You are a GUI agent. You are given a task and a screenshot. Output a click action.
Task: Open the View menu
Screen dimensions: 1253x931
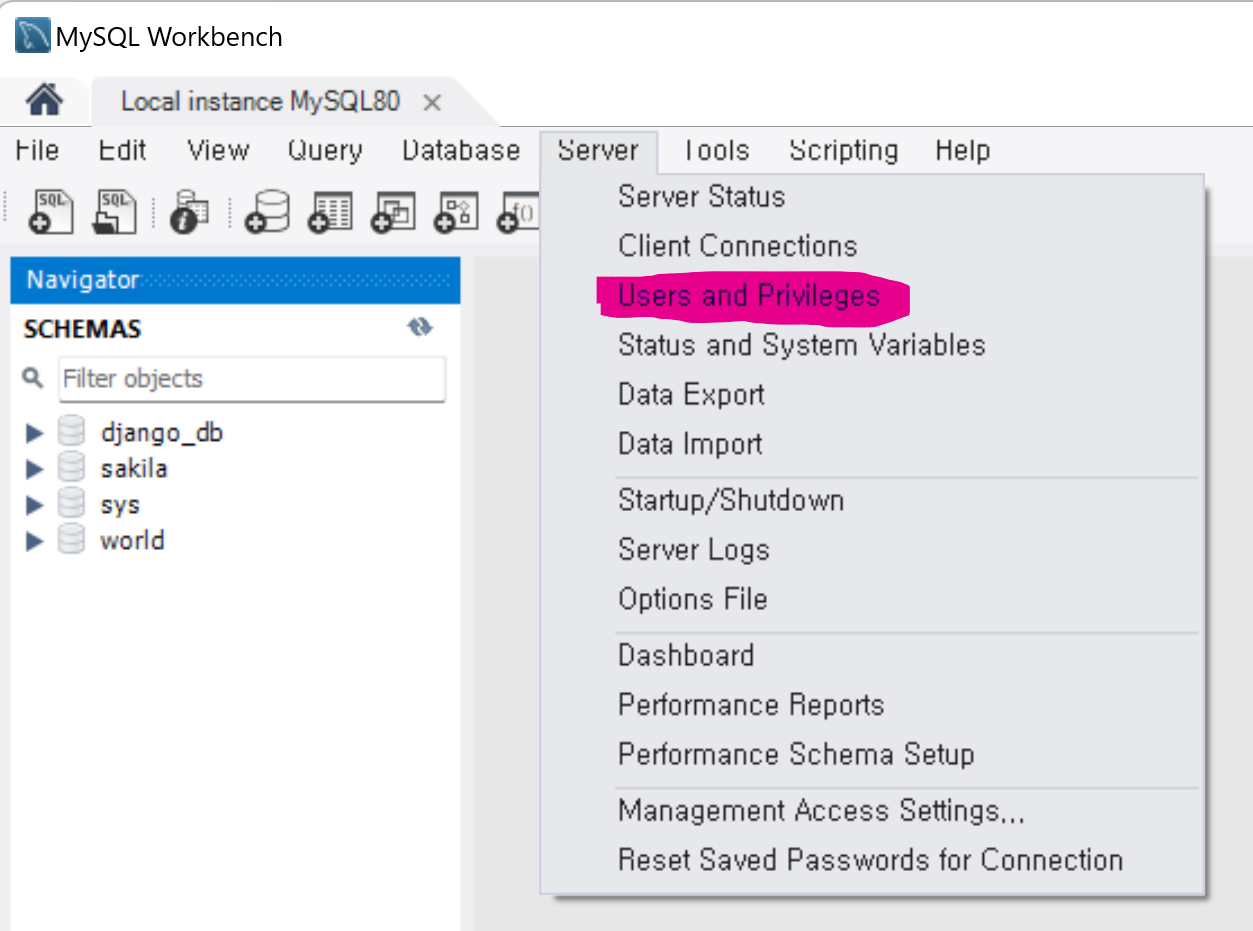[x=218, y=151]
